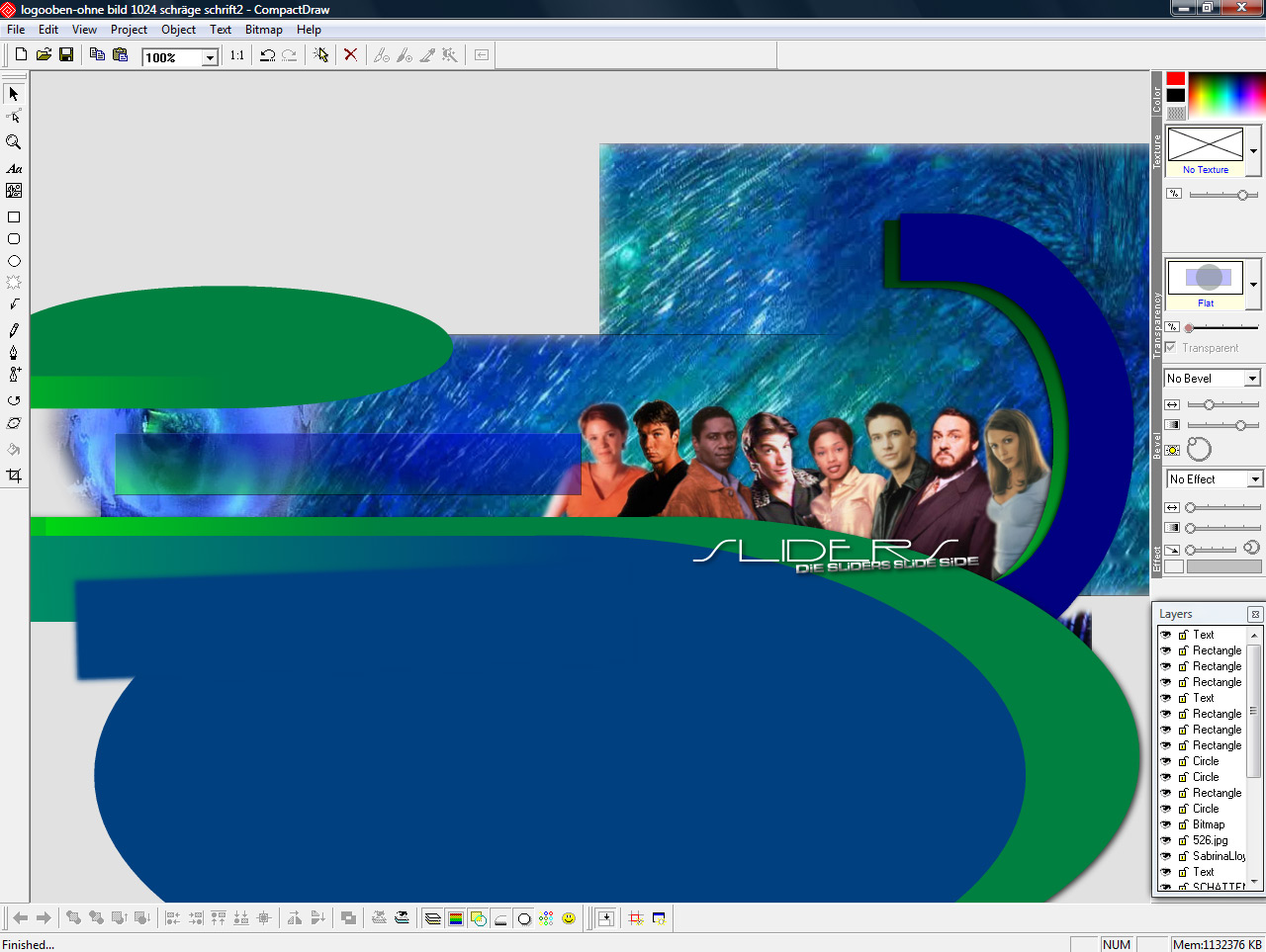Click the bottom toolbar circle icon

[x=524, y=918]
